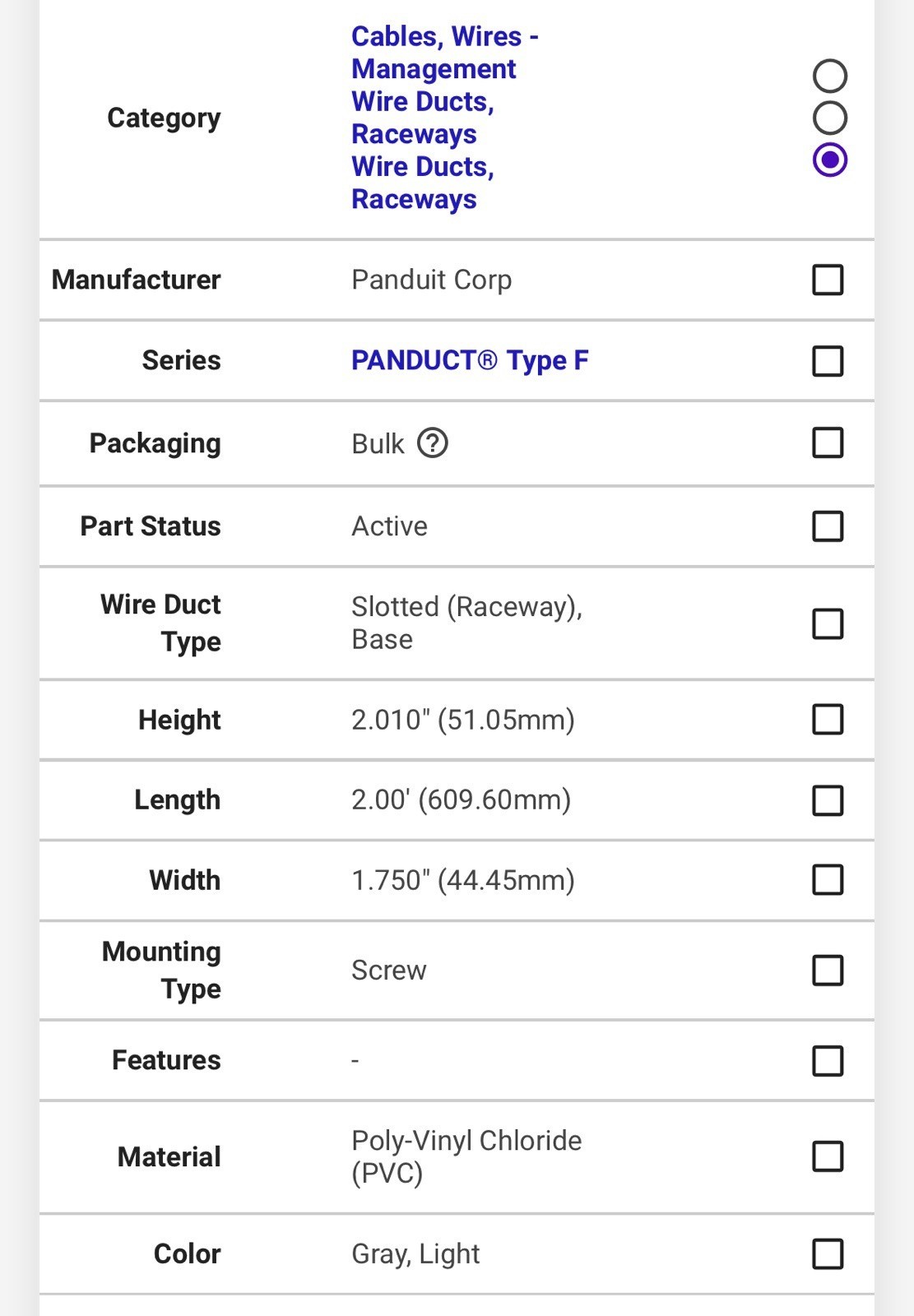Select the middle Wire Ducts, Raceways radio button
The image size is (914, 1316).
(x=829, y=118)
